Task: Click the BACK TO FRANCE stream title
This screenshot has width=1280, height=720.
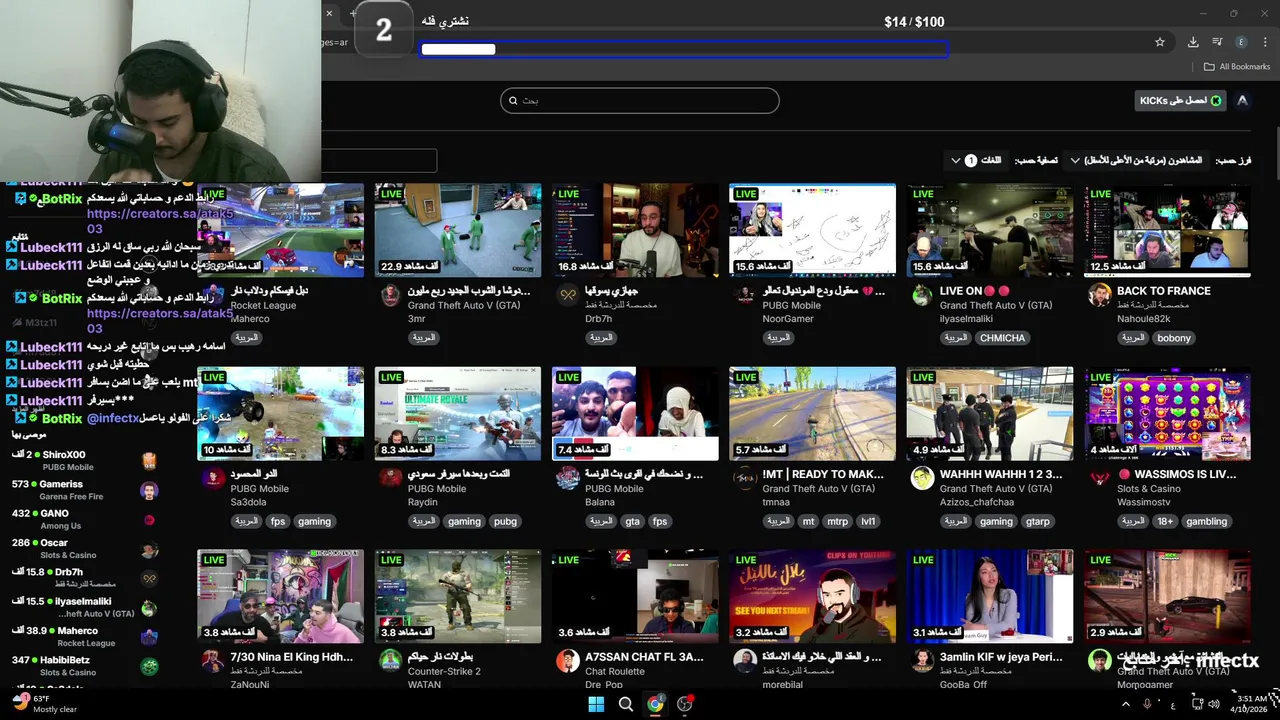Action: [1164, 291]
